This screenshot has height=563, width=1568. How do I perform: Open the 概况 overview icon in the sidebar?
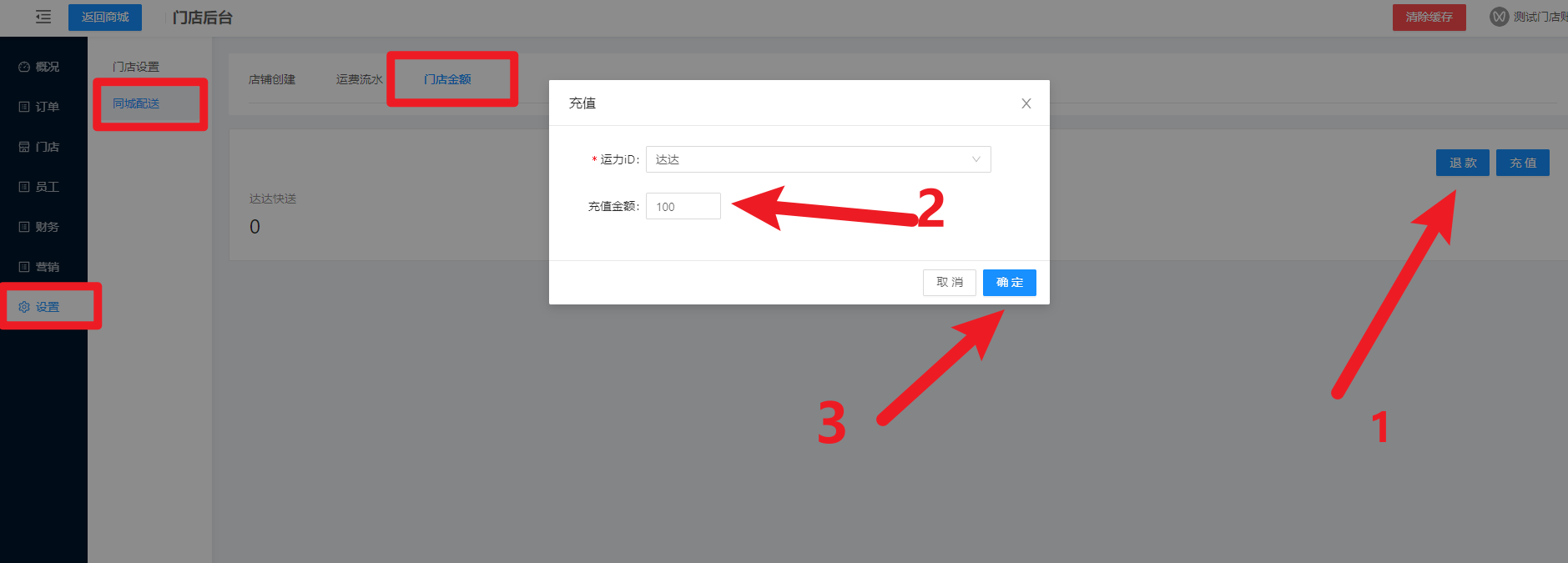pyautogui.click(x=24, y=67)
